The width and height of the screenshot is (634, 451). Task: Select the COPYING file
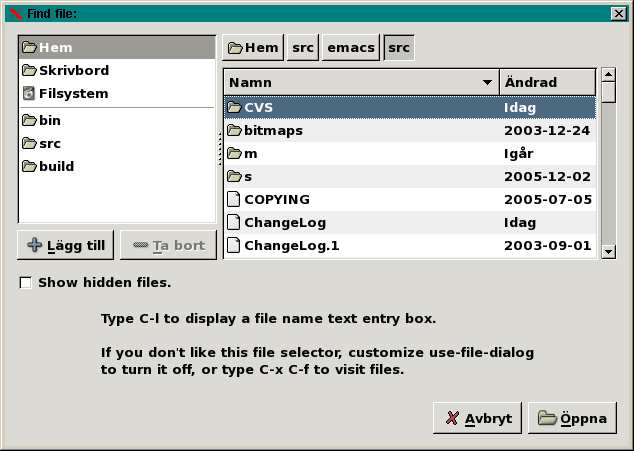[410, 200]
